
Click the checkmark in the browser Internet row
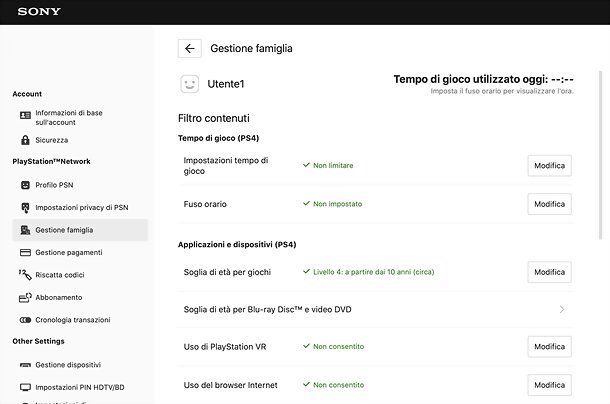(307, 385)
